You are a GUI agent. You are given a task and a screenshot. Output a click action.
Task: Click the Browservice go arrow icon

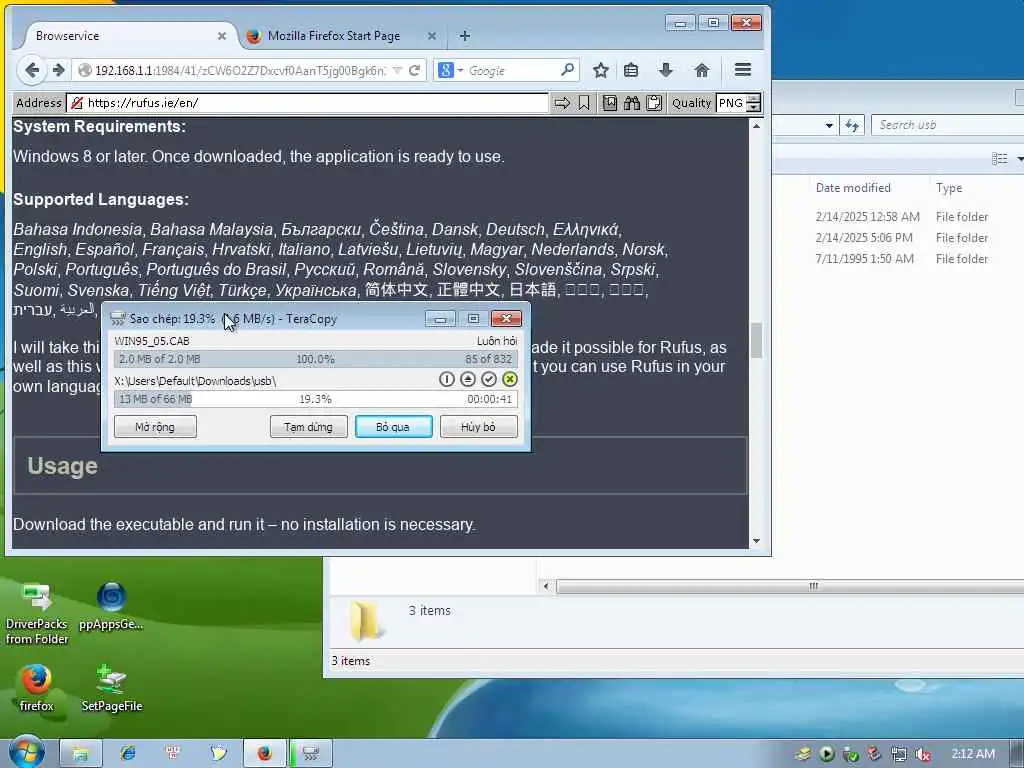tap(562, 103)
